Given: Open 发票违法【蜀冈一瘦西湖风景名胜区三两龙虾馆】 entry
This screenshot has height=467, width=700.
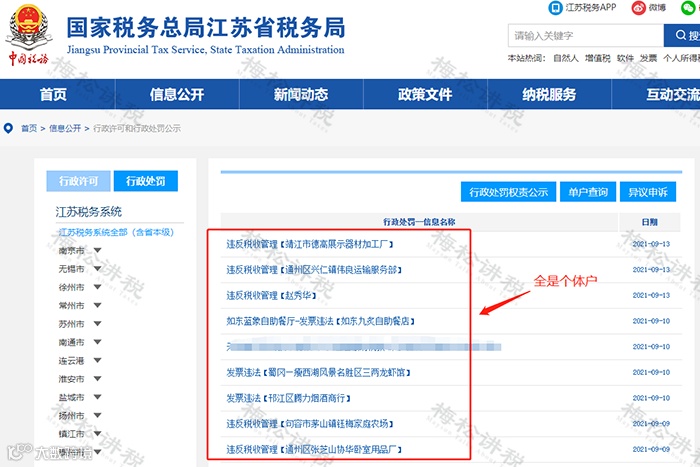Looking at the screenshot, I should (318, 372).
